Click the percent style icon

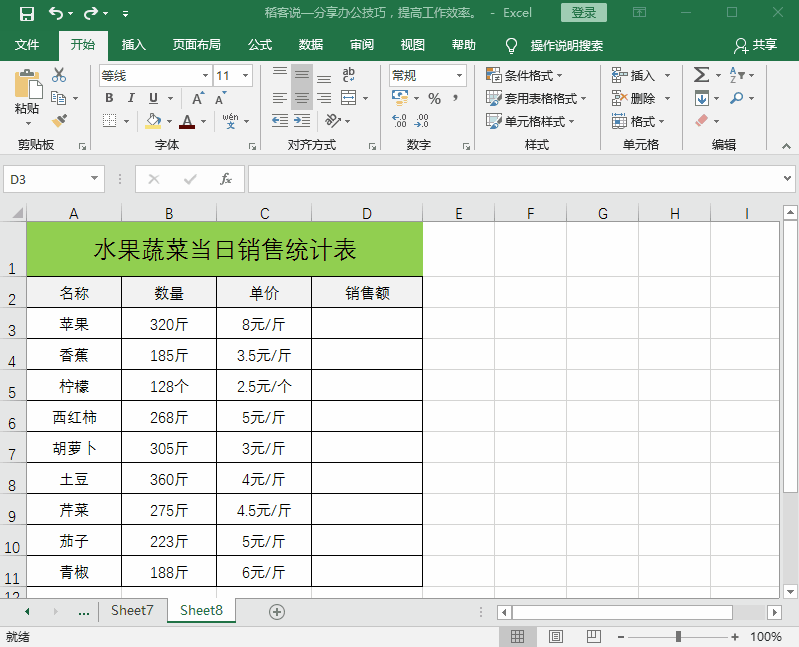(x=434, y=98)
